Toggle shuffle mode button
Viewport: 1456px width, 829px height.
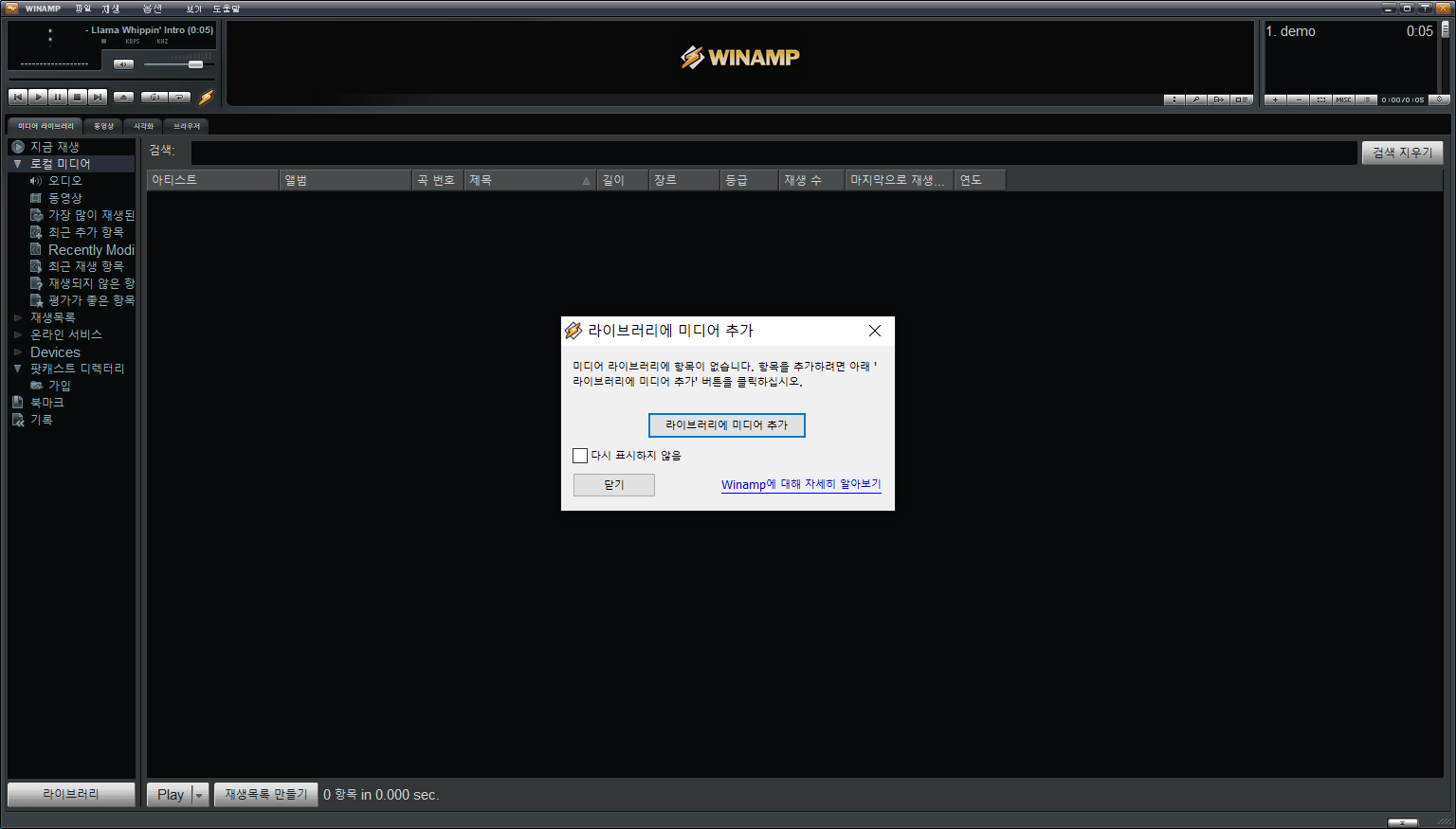(x=155, y=97)
